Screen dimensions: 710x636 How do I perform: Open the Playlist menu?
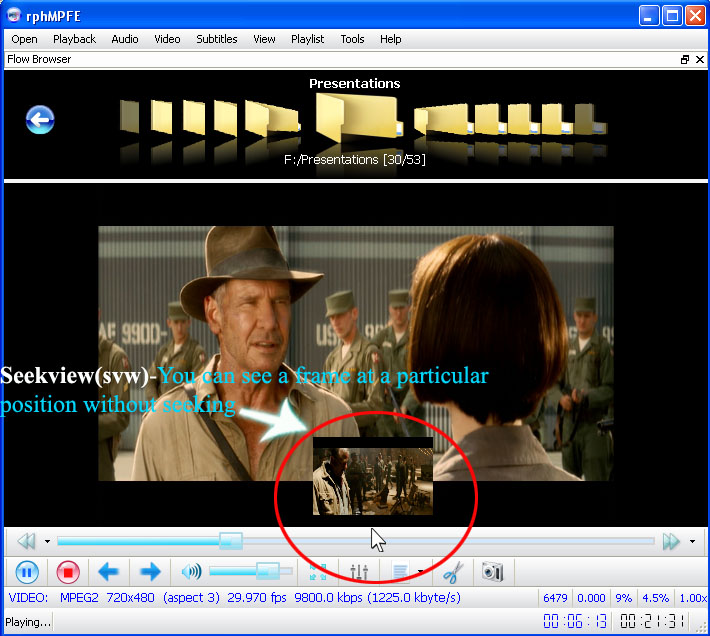pos(307,39)
